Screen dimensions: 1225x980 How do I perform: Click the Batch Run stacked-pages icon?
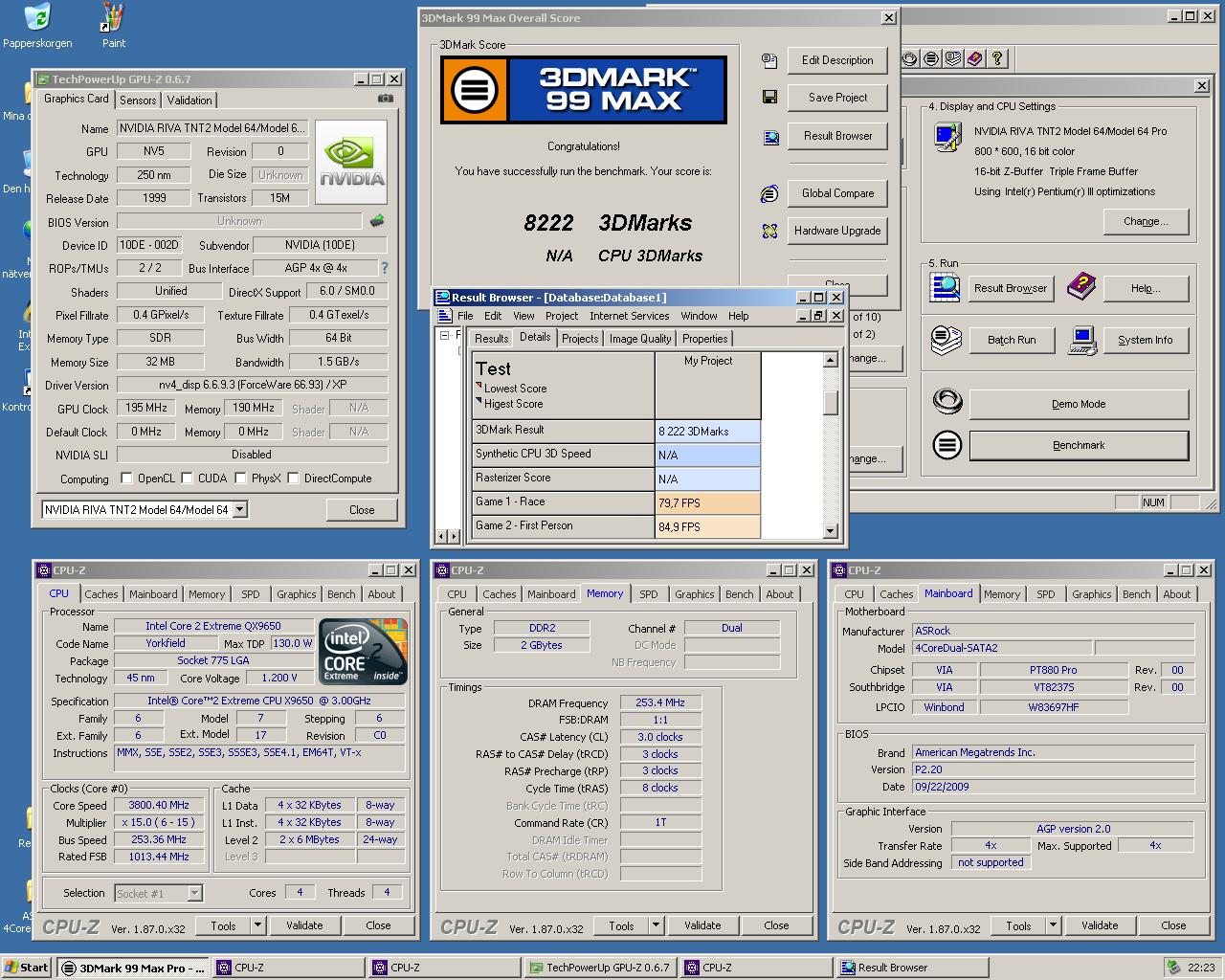[946, 340]
